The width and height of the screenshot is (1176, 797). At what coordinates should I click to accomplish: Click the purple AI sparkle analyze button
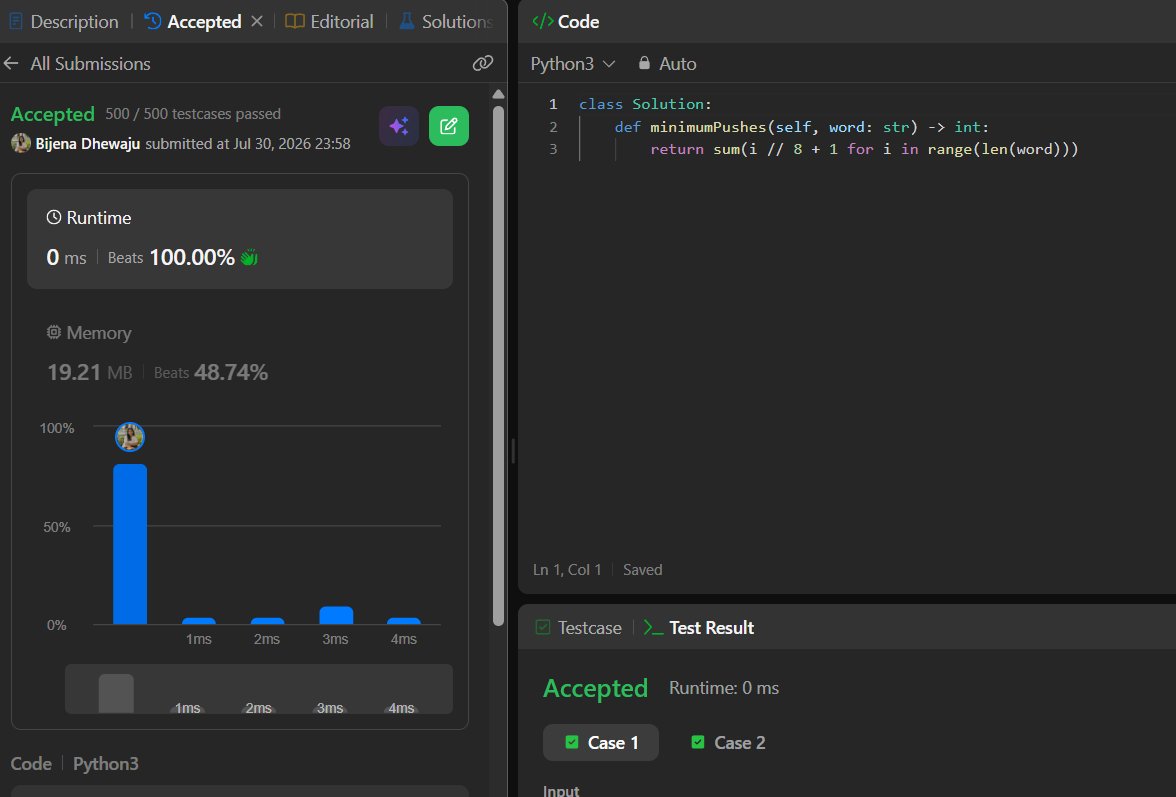coord(399,126)
